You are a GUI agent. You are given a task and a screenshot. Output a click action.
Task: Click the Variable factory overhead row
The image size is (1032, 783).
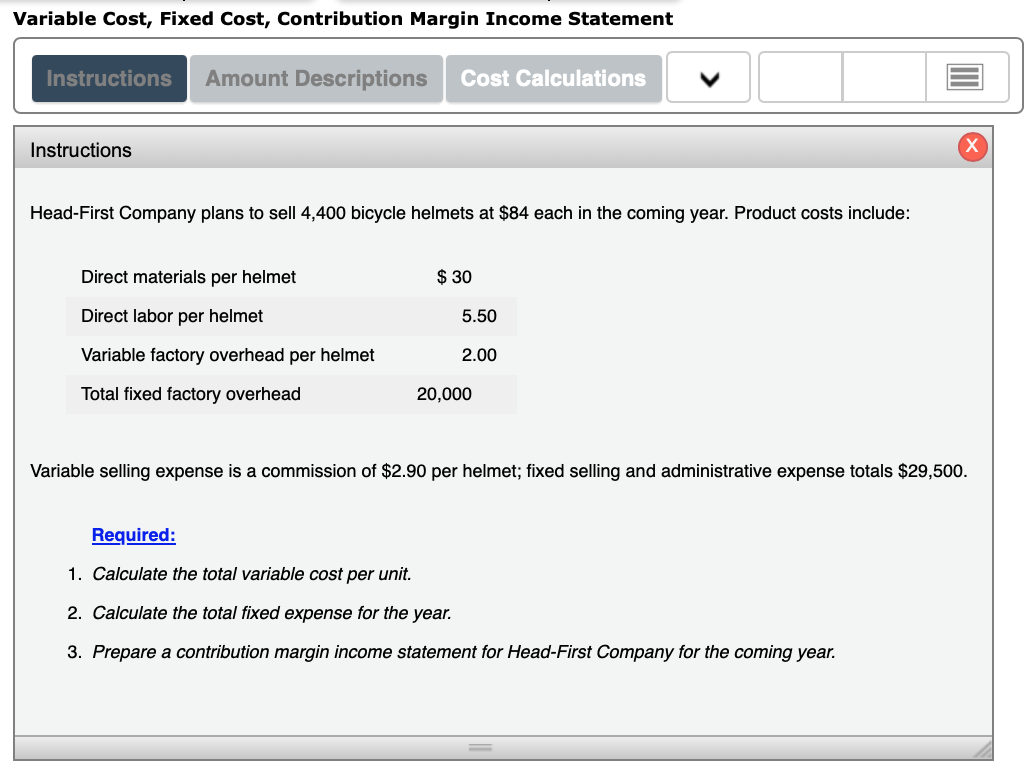pos(291,355)
